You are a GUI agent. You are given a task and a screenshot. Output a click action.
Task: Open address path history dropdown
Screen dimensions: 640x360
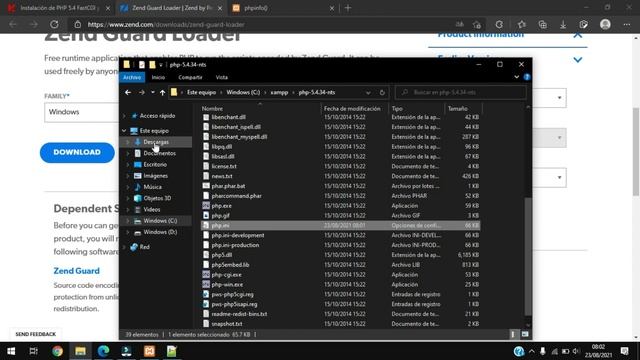pyautogui.click(x=368, y=93)
